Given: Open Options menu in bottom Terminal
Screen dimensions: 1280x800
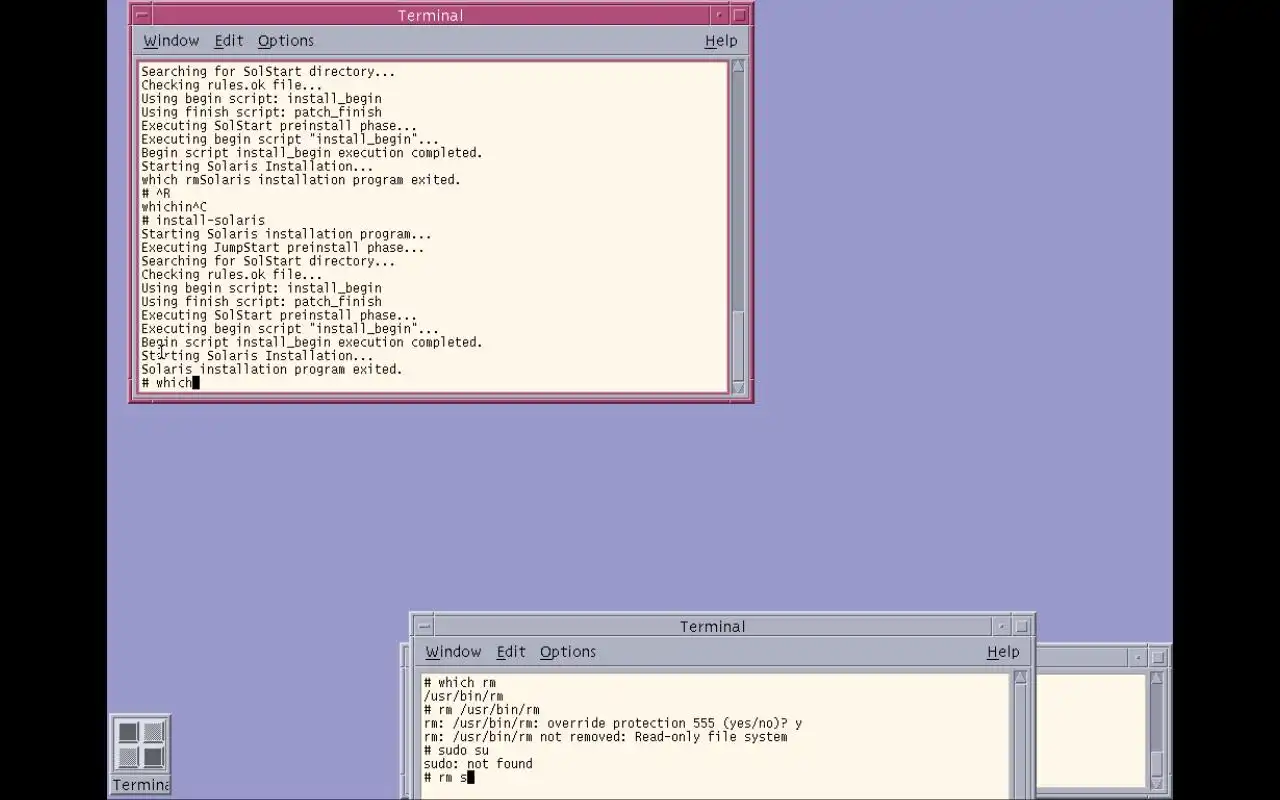Looking at the screenshot, I should (x=568, y=652).
